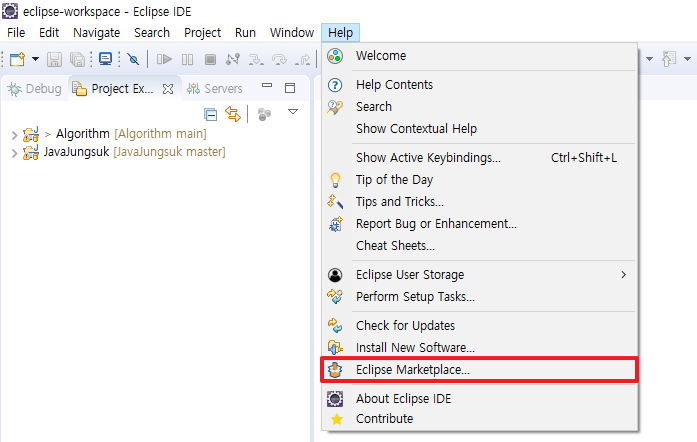Click the Step Return icon

303,59
